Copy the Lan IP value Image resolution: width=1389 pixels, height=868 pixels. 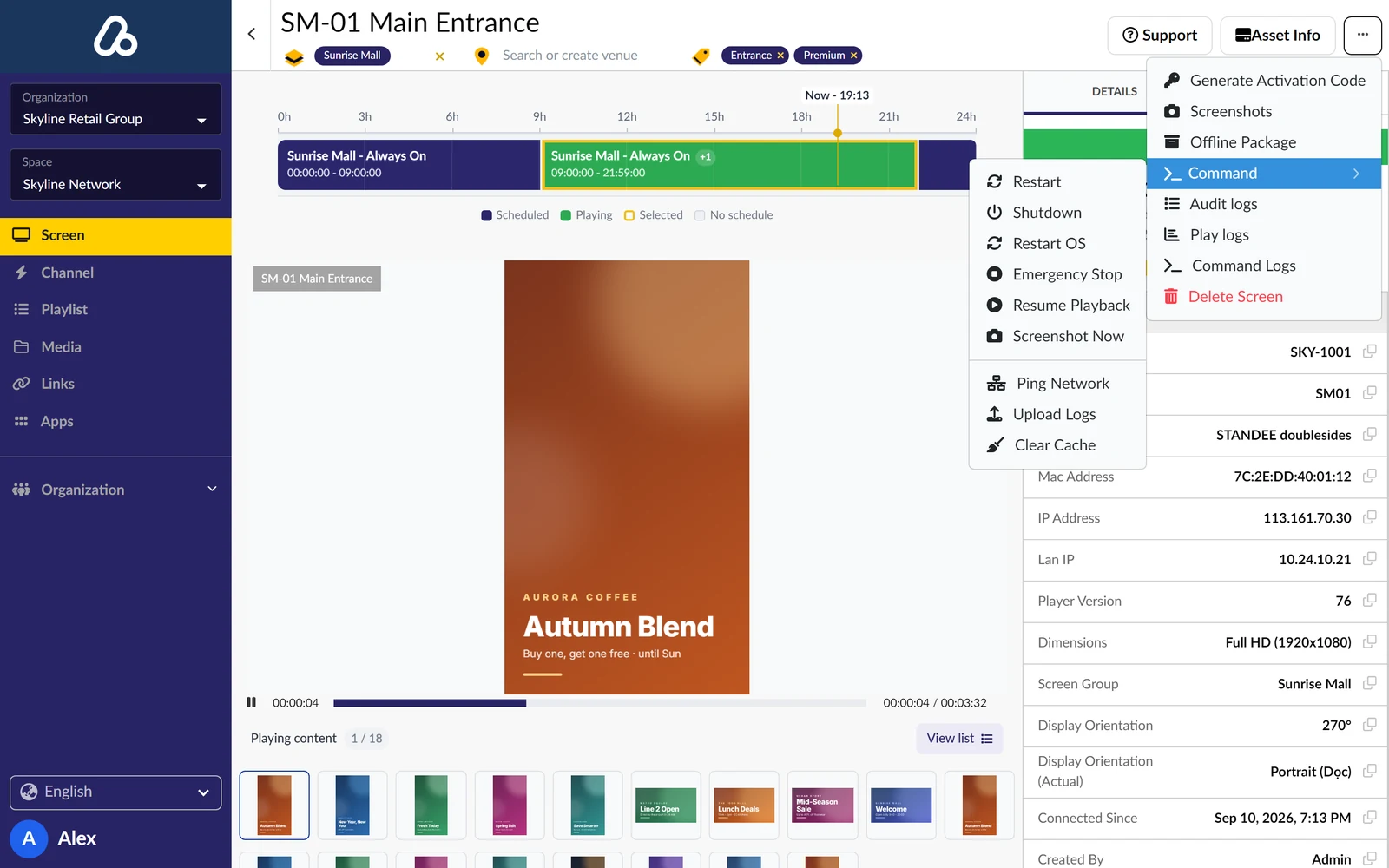pos(1369,559)
